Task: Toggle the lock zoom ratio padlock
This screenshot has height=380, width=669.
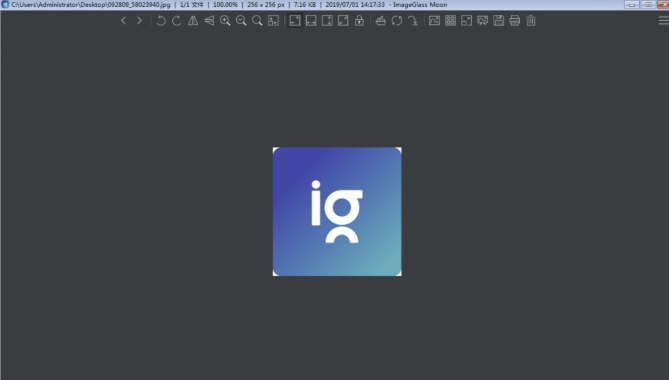Action: (x=359, y=20)
